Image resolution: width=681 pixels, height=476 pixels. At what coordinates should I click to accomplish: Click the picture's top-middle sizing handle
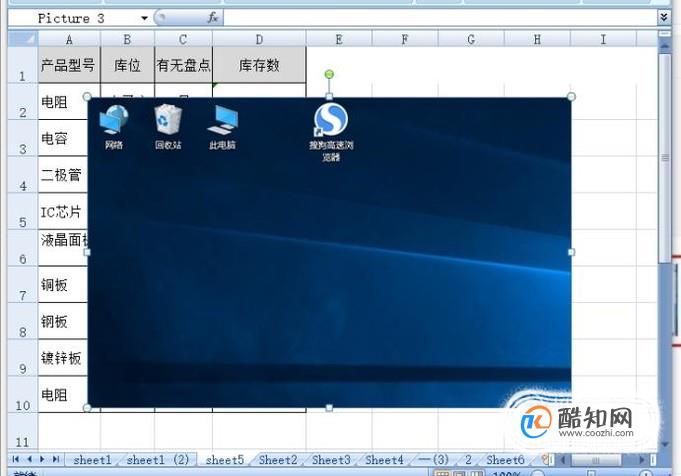click(329, 96)
